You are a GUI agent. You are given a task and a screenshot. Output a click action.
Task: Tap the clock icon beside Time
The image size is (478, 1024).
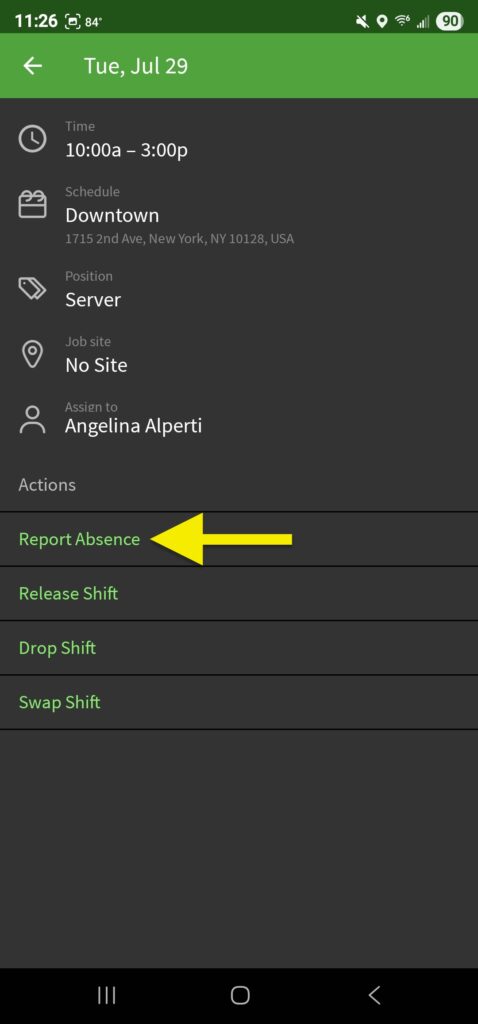pos(32,139)
